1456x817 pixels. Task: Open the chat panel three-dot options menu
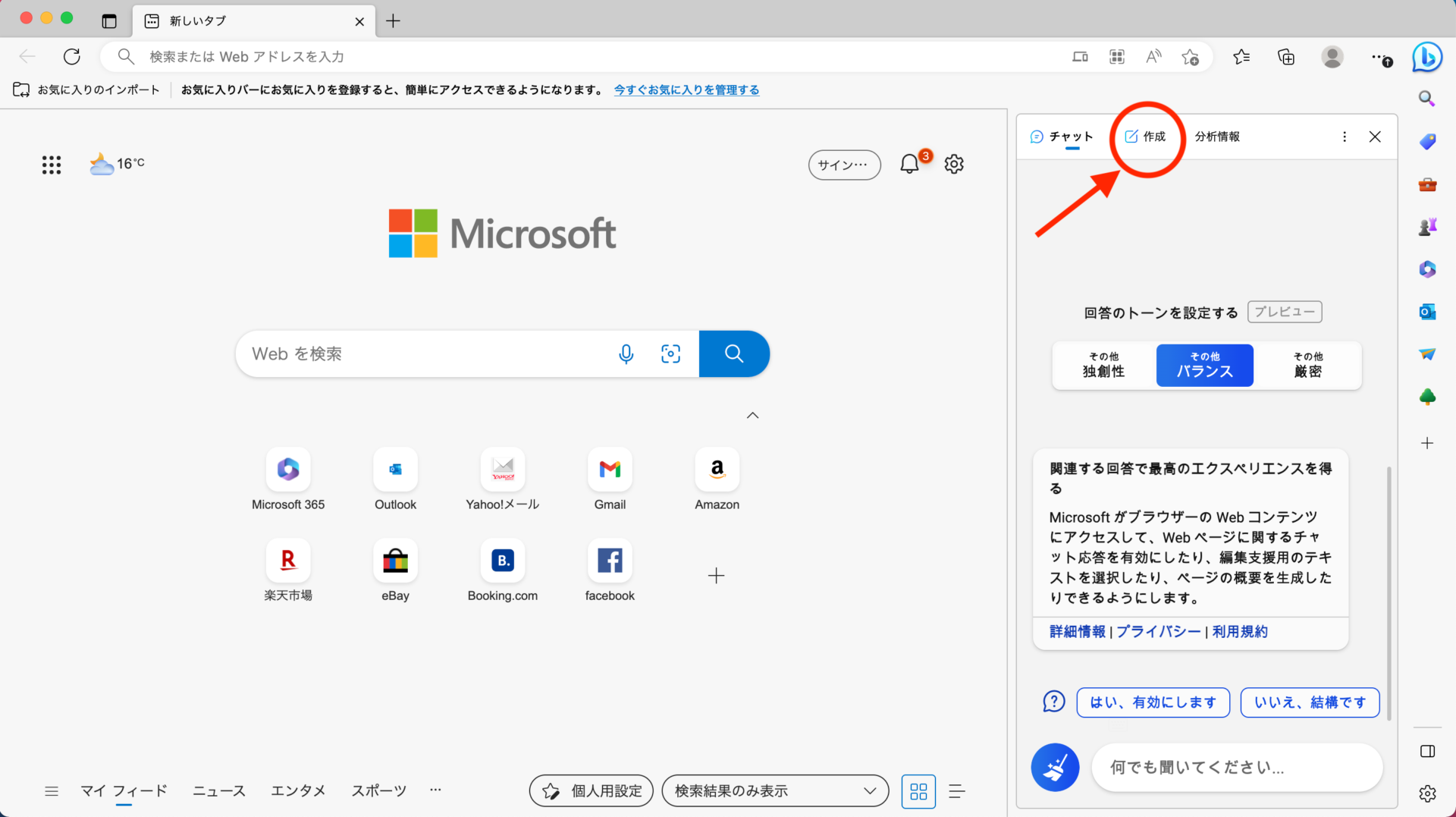(1345, 137)
